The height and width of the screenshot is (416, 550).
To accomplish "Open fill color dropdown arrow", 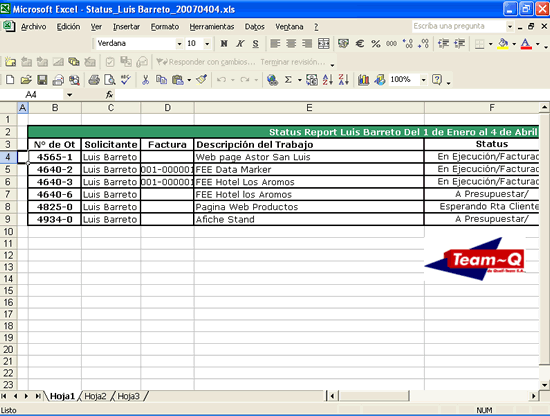I will pos(514,44).
